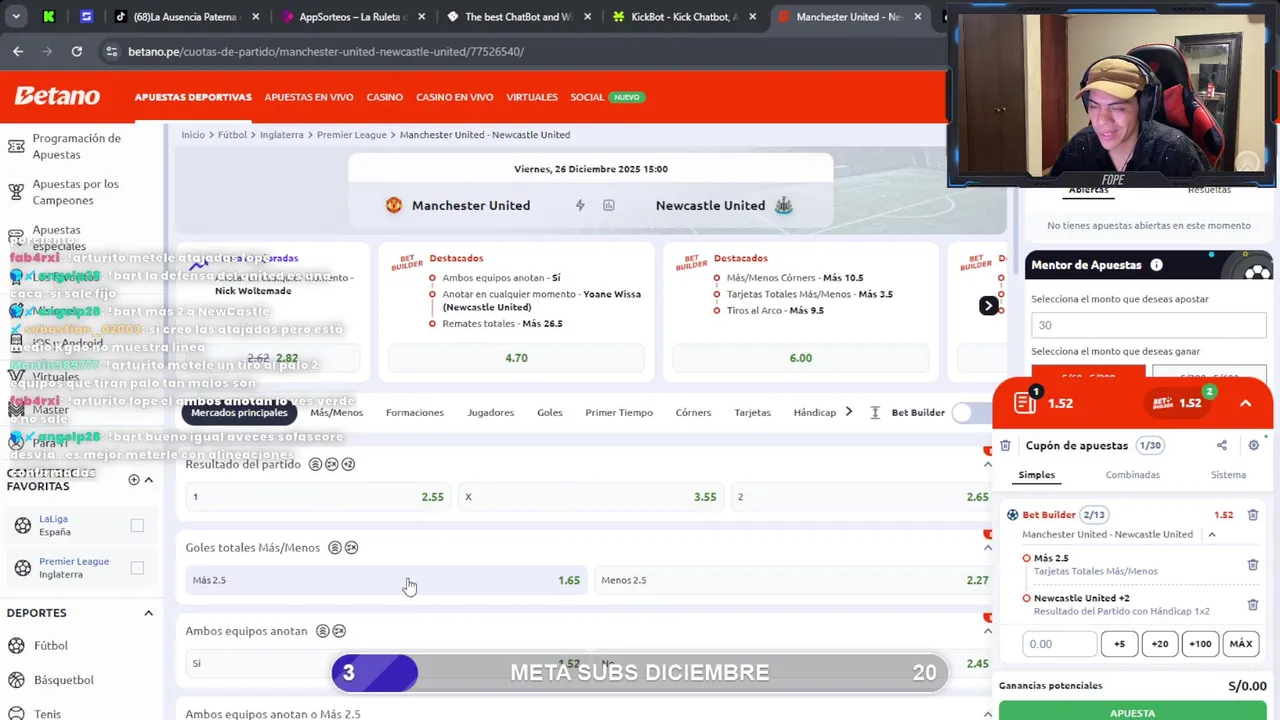
Task: Switch to Kick browser tab with K icon
Action: [48, 17]
